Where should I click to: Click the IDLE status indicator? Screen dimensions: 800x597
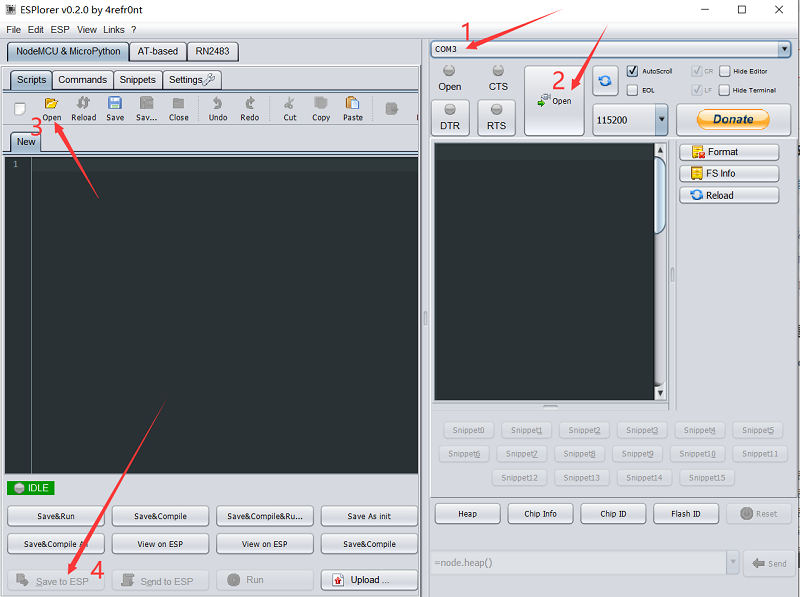point(31,488)
